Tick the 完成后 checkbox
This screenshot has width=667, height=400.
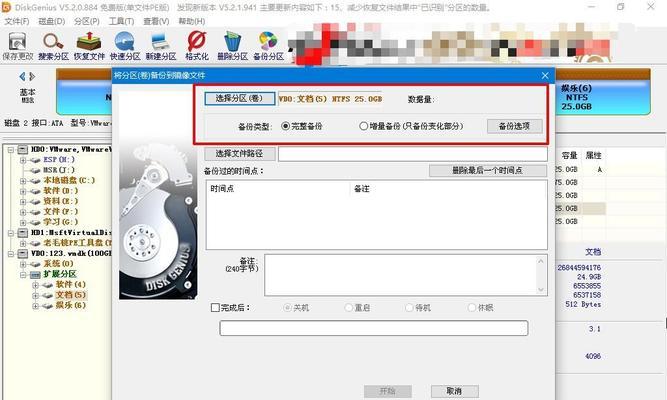click(x=215, y=307)
